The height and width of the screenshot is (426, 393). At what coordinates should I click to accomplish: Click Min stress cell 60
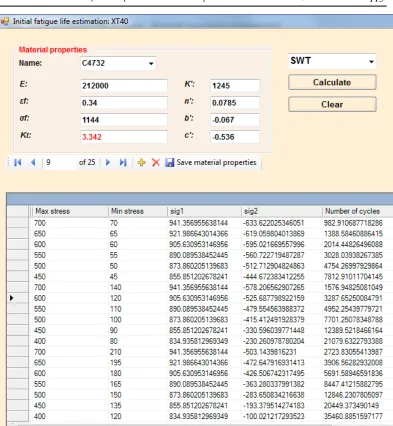(x=137, y=244)
